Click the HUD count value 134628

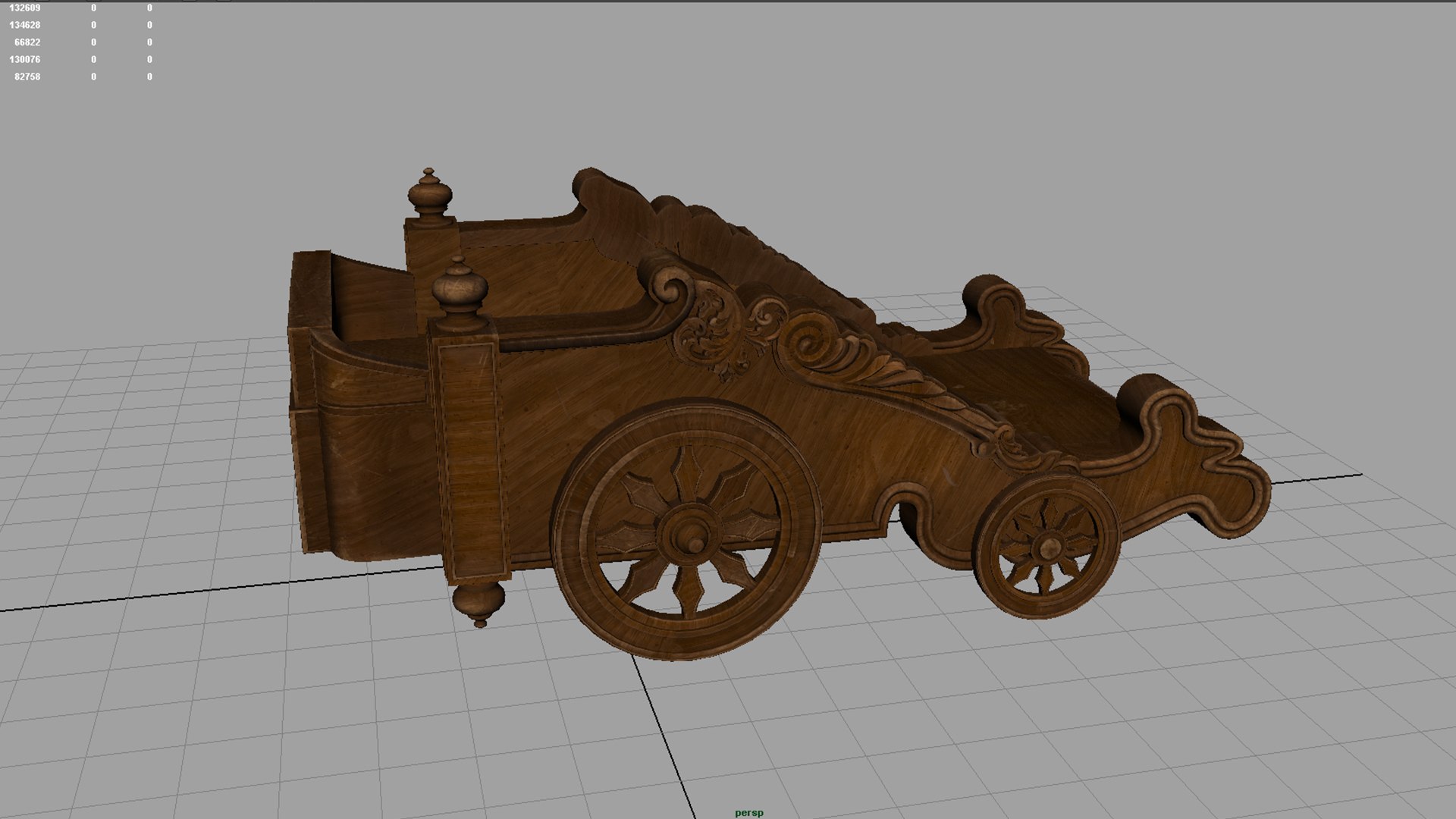(25, 25)
